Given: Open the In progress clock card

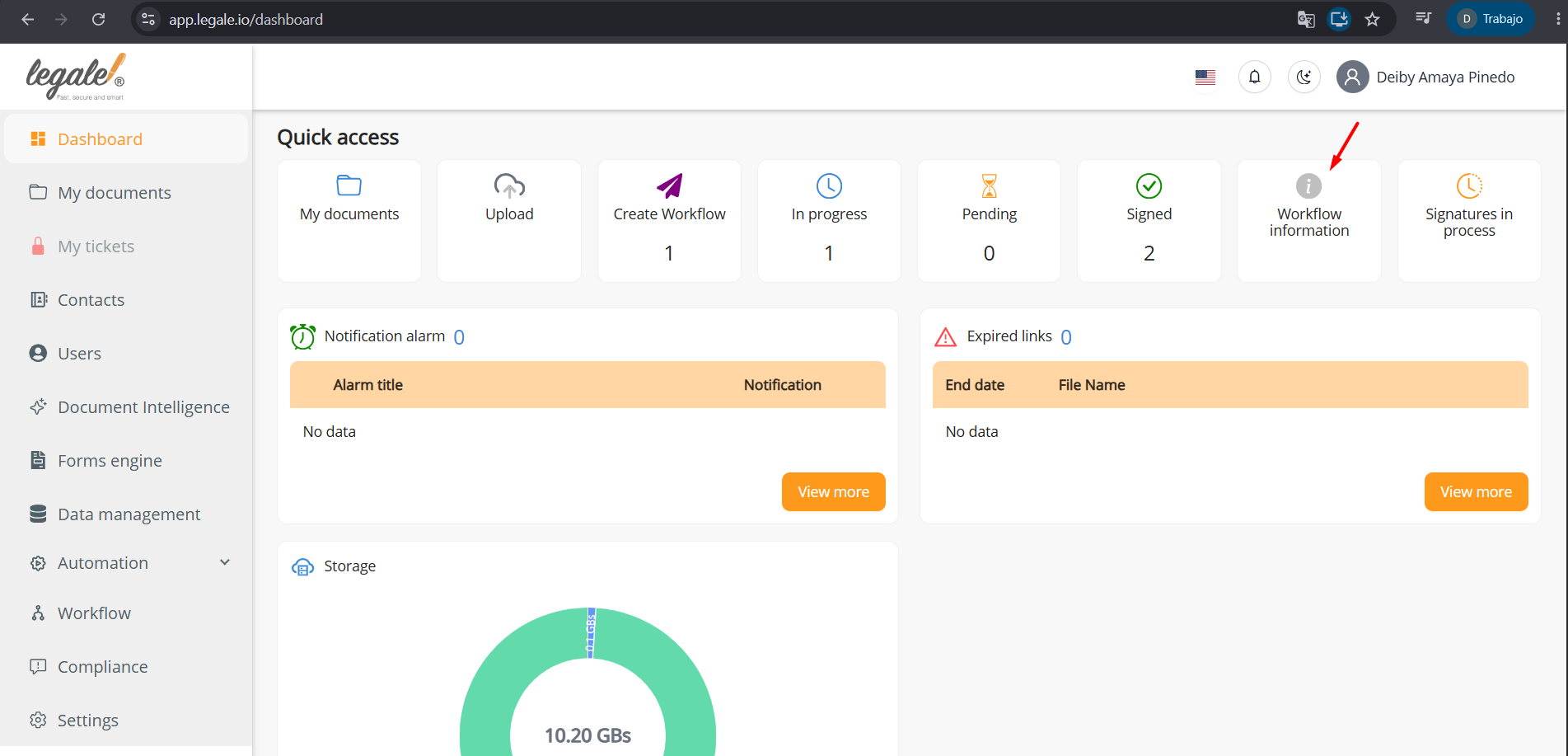Looking at the screenshot, I should (829, 221).
